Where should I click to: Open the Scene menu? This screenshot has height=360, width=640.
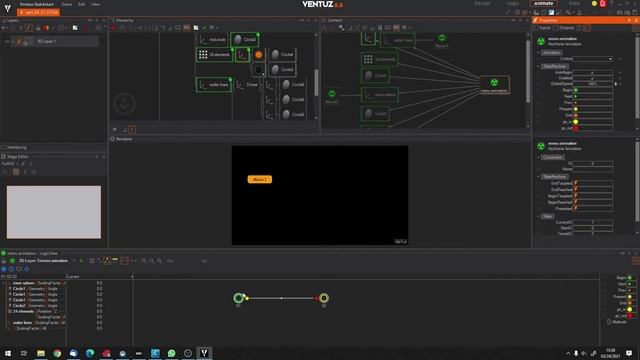click(67, 4)
